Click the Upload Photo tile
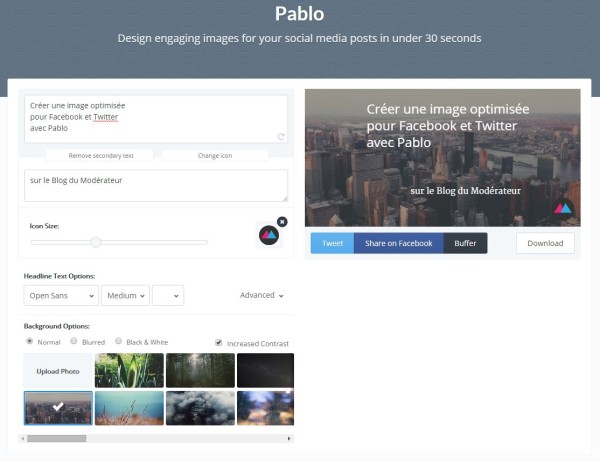600x462 pixels. click(x=58, y=371)
